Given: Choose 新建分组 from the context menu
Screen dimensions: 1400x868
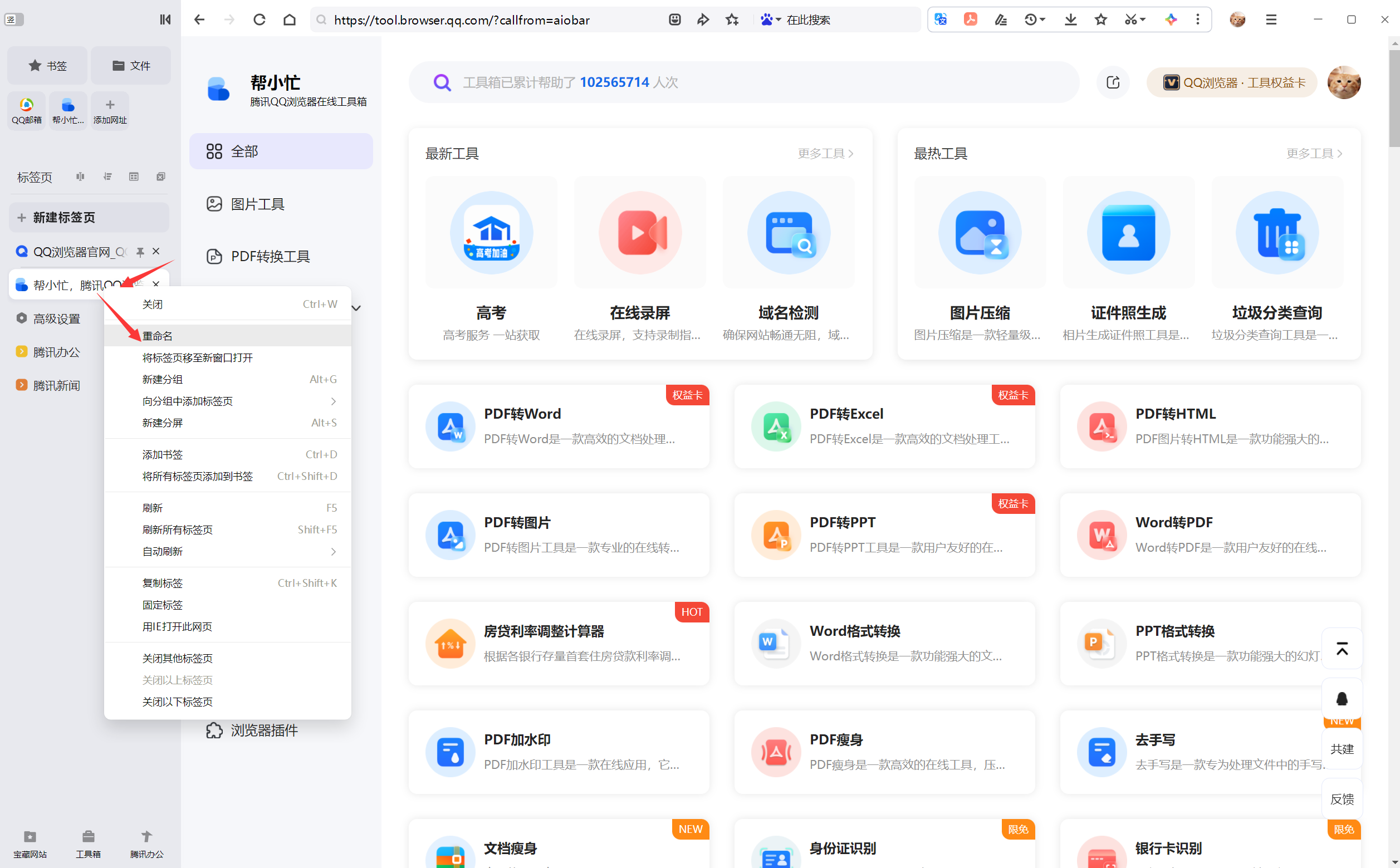Looking at the screenshot, I should [x=163, y=379].
